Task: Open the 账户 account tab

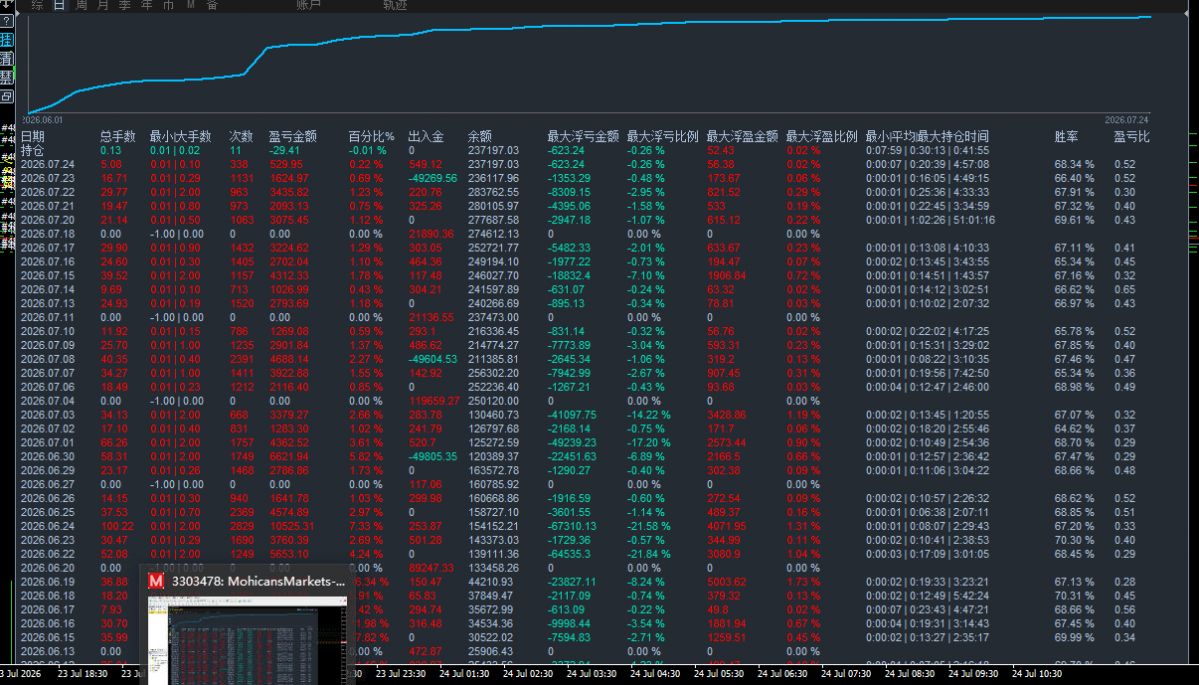Action: (x=309, y=5)
